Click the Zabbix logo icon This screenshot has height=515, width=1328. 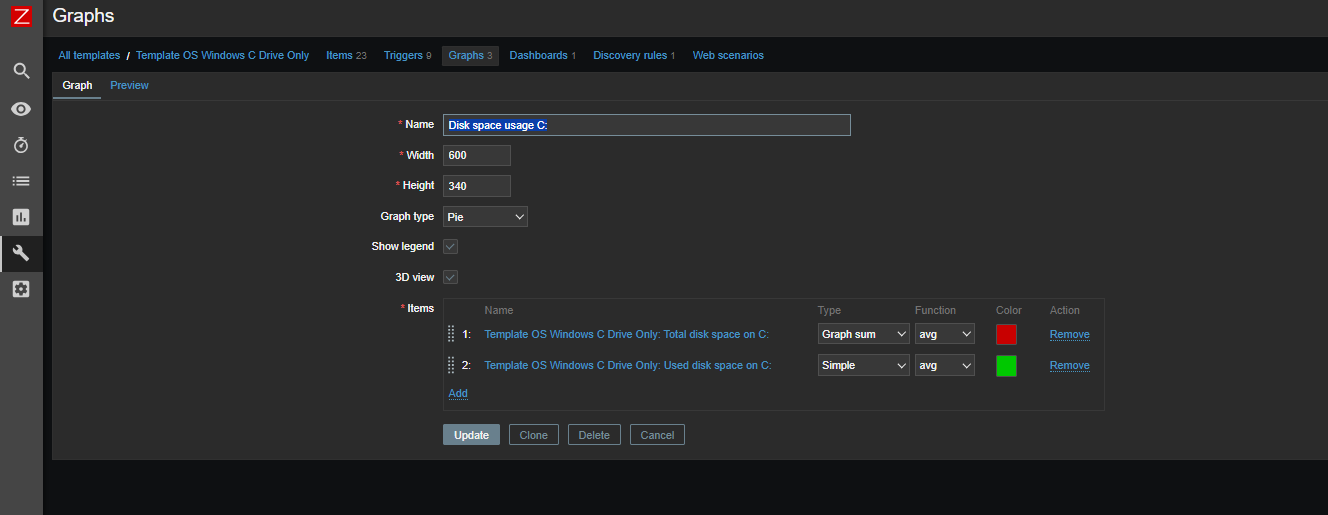click(21, 17)
